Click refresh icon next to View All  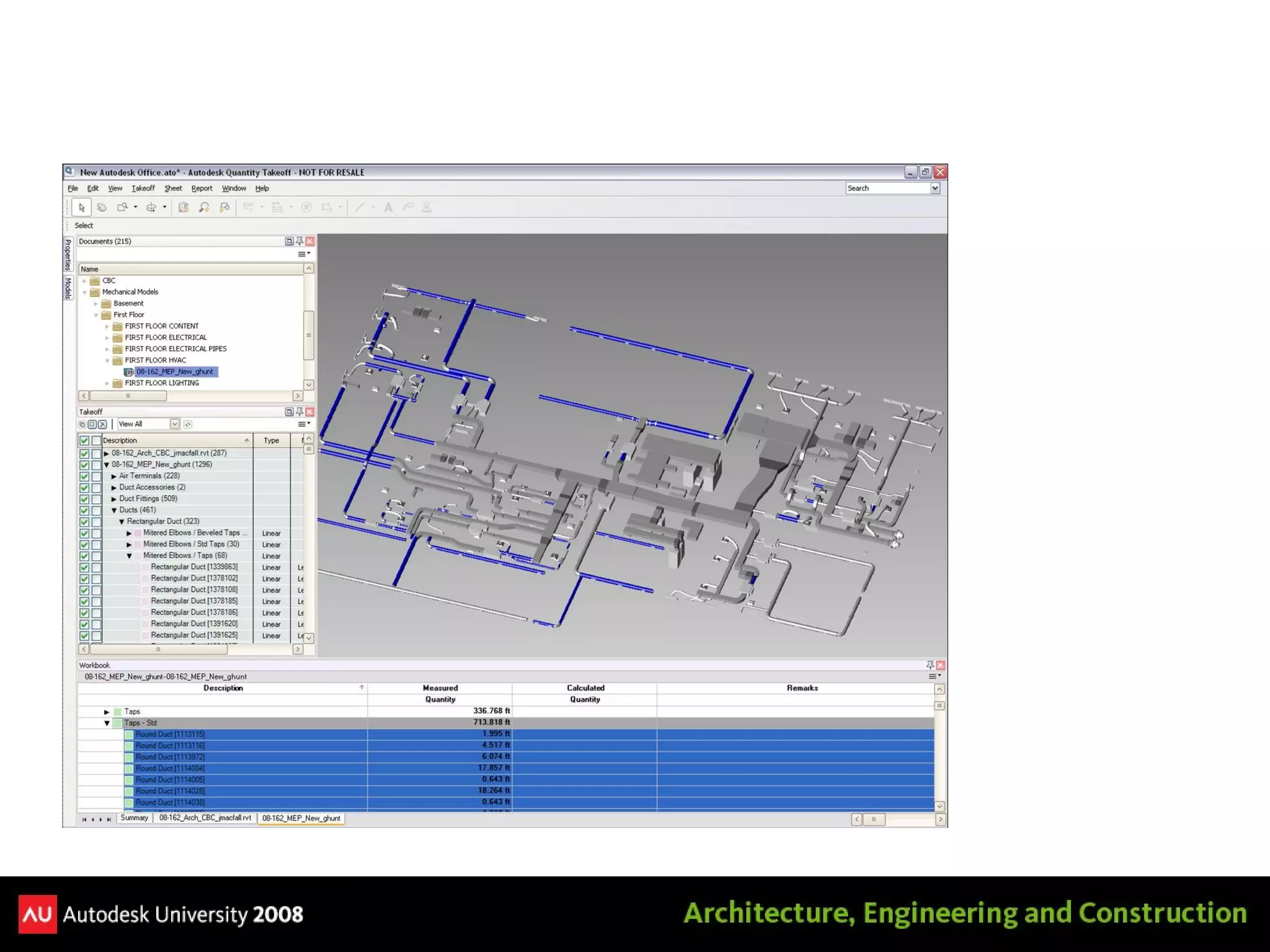pos(188,424)
